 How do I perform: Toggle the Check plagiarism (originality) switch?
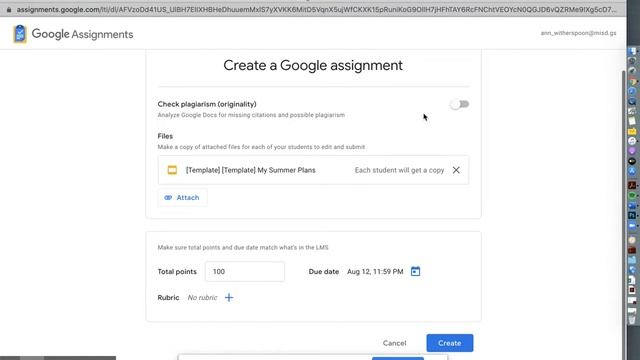460,104
